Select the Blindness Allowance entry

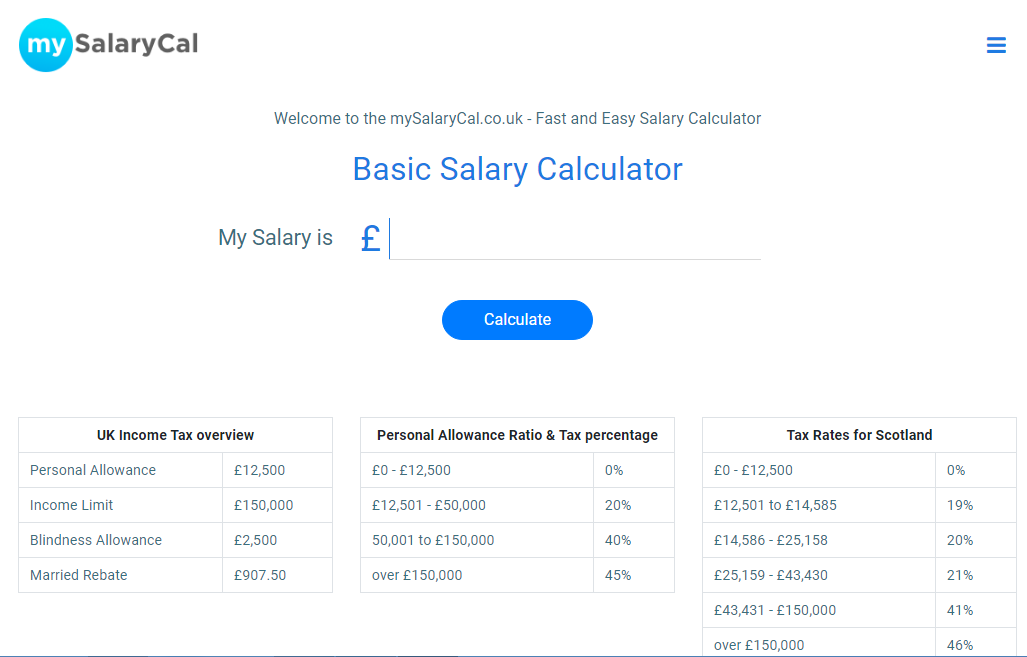pos(97,540)
